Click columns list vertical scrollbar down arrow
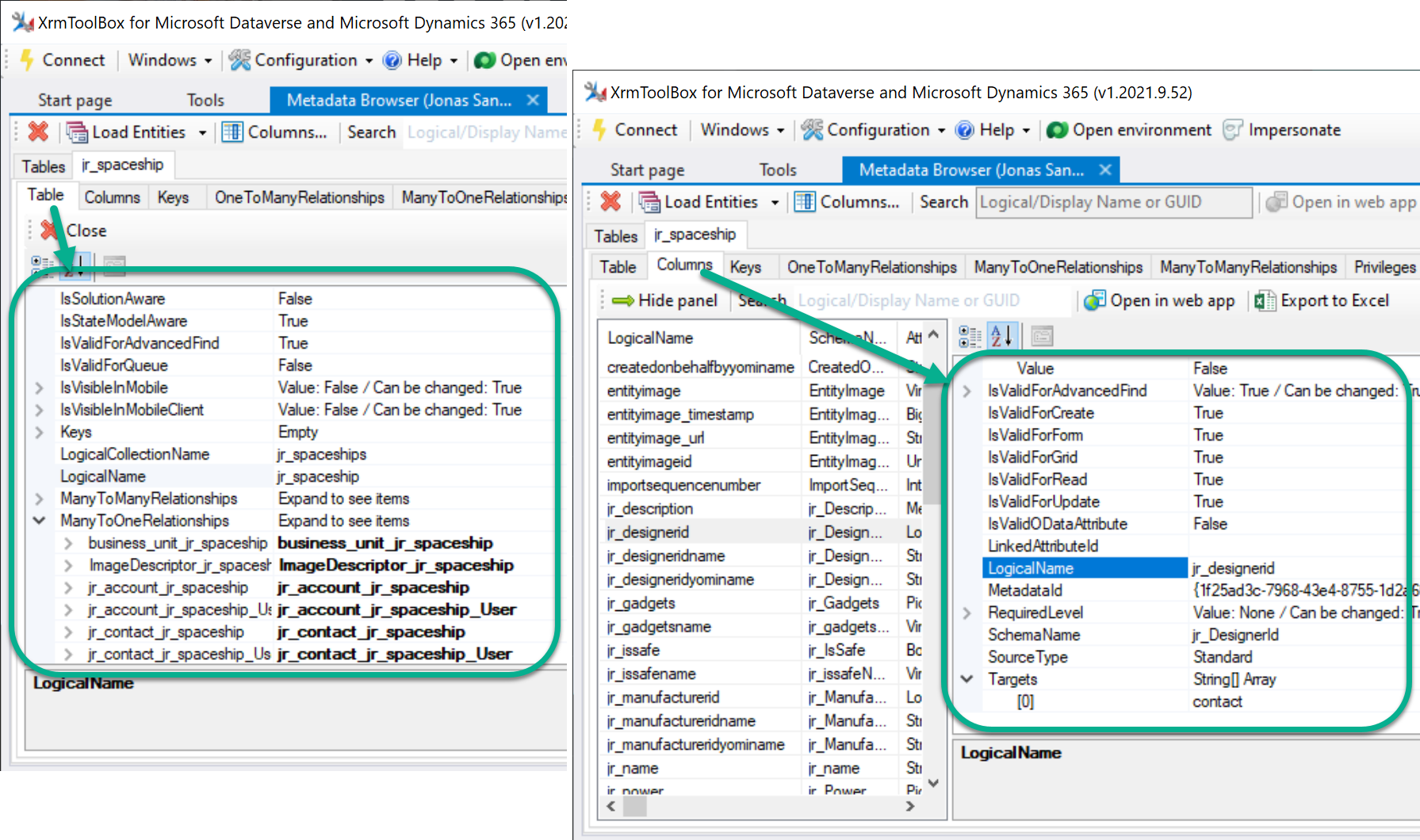The height and width of the screenshot is (840, 1420). point(933,783)
